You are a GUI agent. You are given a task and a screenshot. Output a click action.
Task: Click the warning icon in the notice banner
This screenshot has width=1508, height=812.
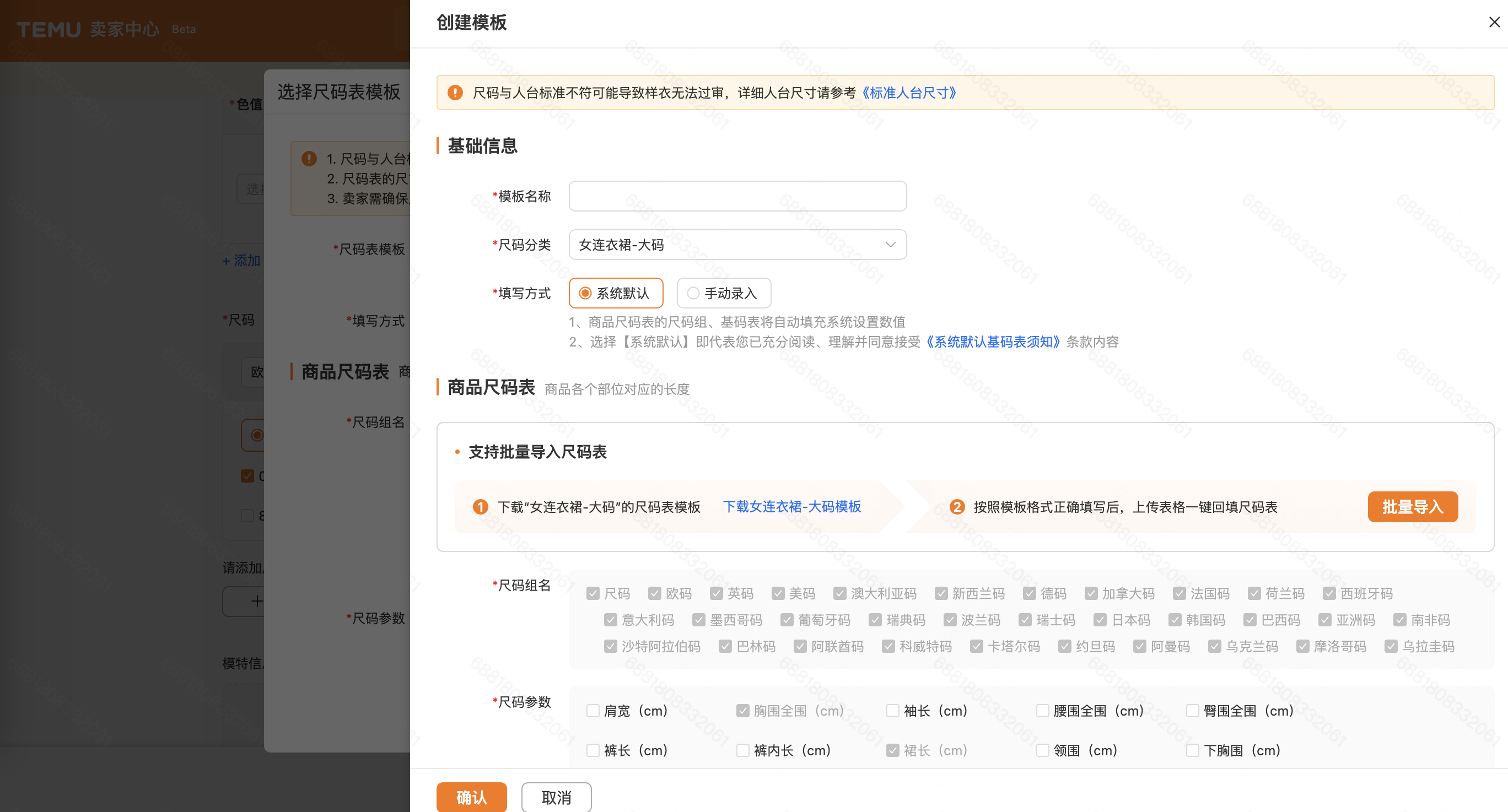coord(455,92)
